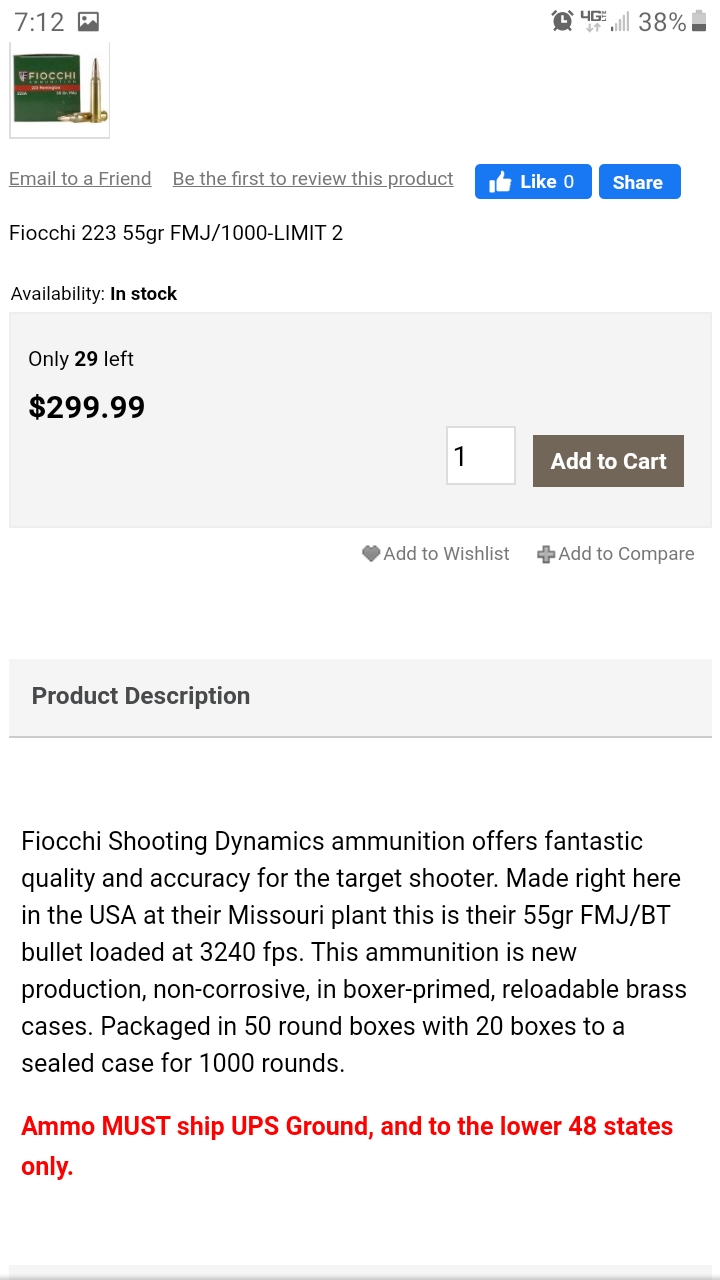Screen dimensions: 720x1280
Task: Tap the battery icon in status bar
Action: coord(698,21)
